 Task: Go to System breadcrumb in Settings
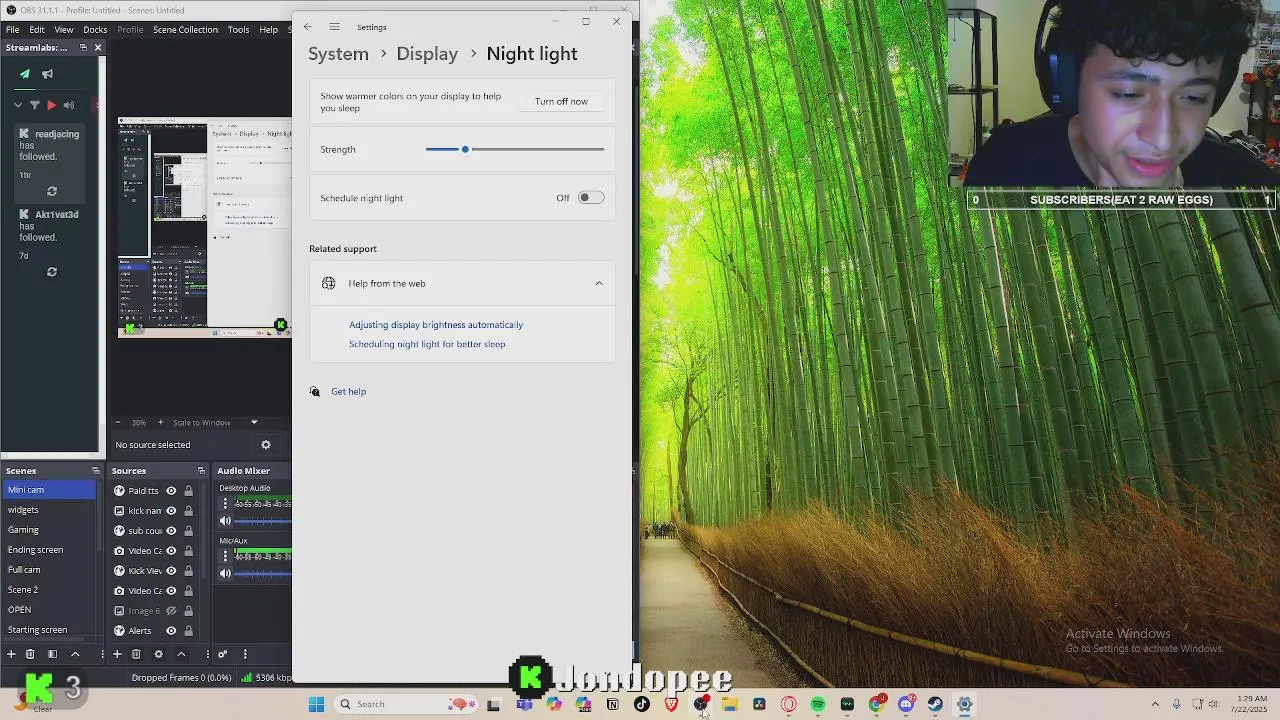(338, 54)
